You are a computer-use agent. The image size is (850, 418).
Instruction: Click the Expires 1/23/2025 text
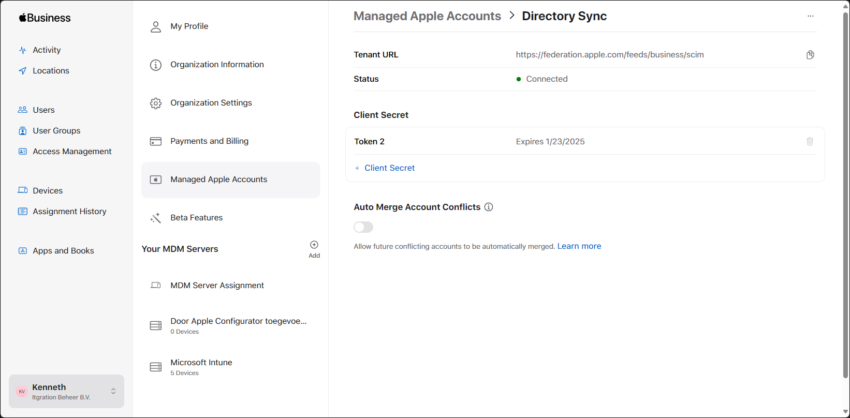point(550,142)
